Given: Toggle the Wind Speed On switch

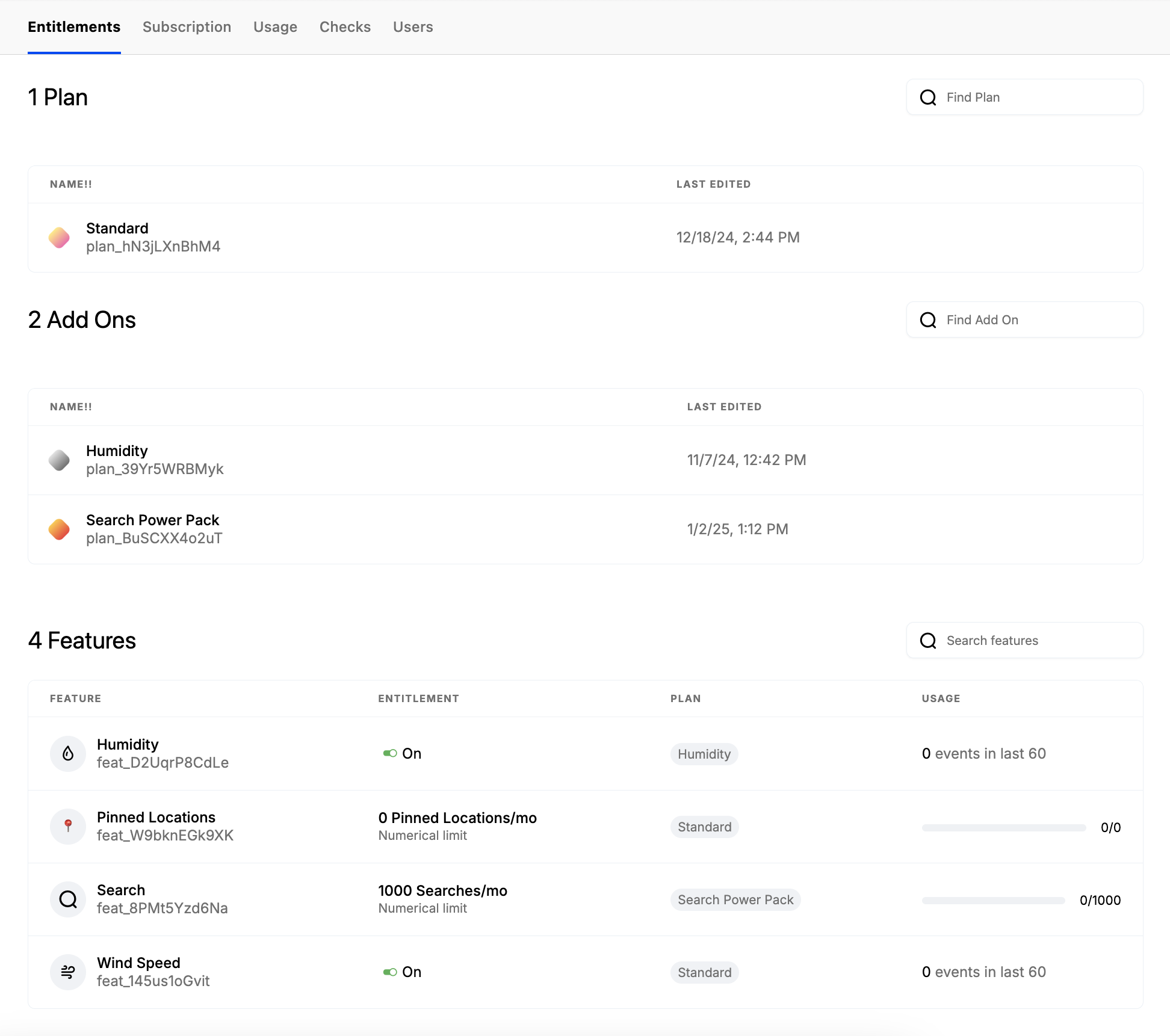Looking at the screenshot, I should pos(390,972).
